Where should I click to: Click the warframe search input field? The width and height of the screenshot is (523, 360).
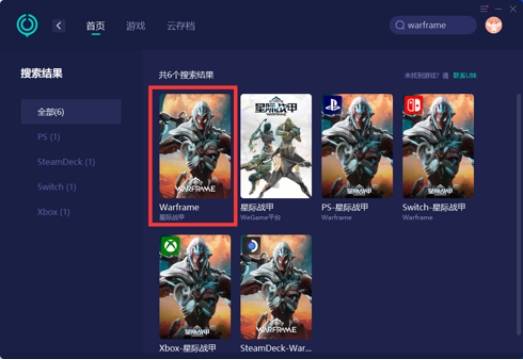point(433,25)
